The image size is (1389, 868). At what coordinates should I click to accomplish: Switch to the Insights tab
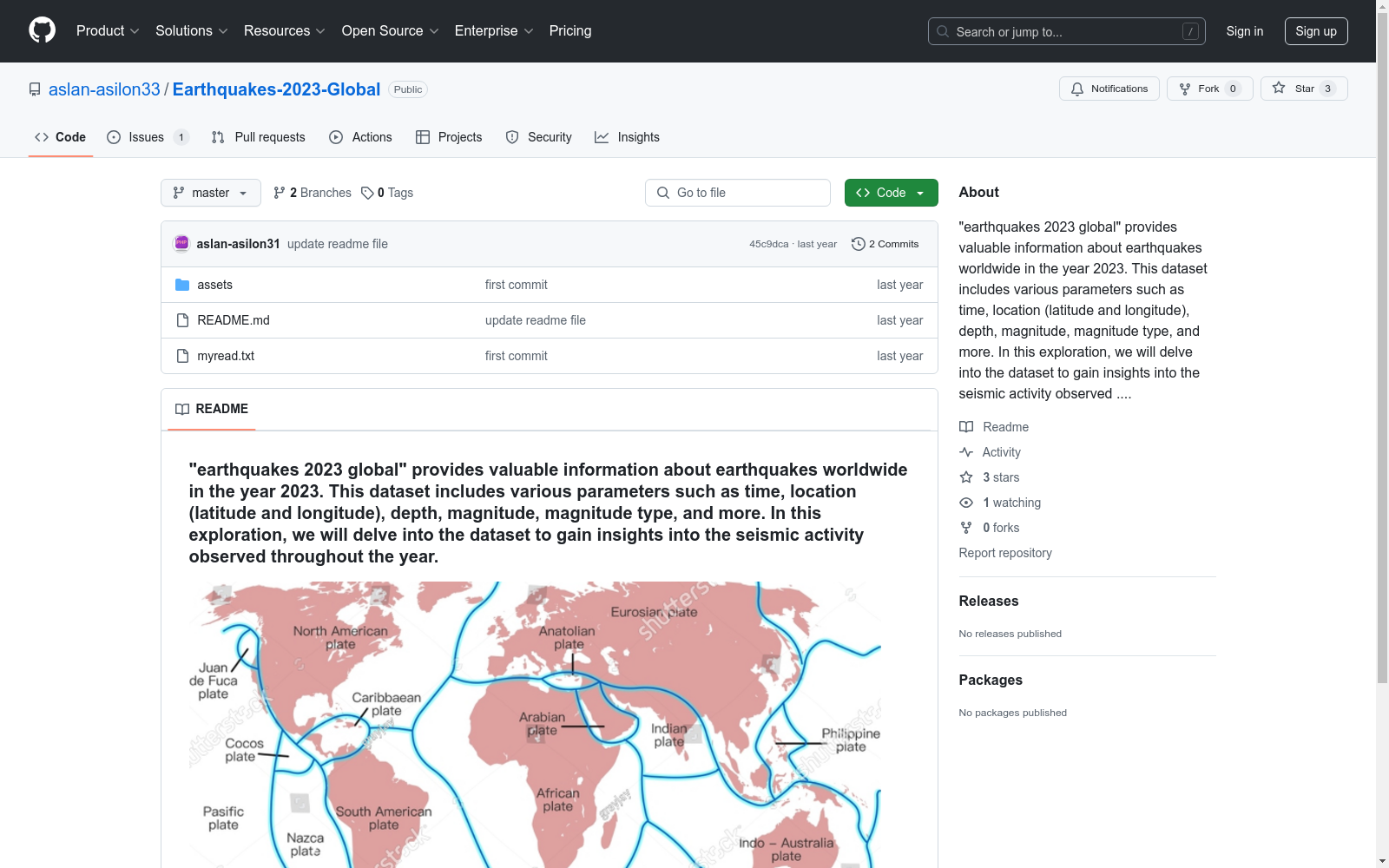click(627, 137)
